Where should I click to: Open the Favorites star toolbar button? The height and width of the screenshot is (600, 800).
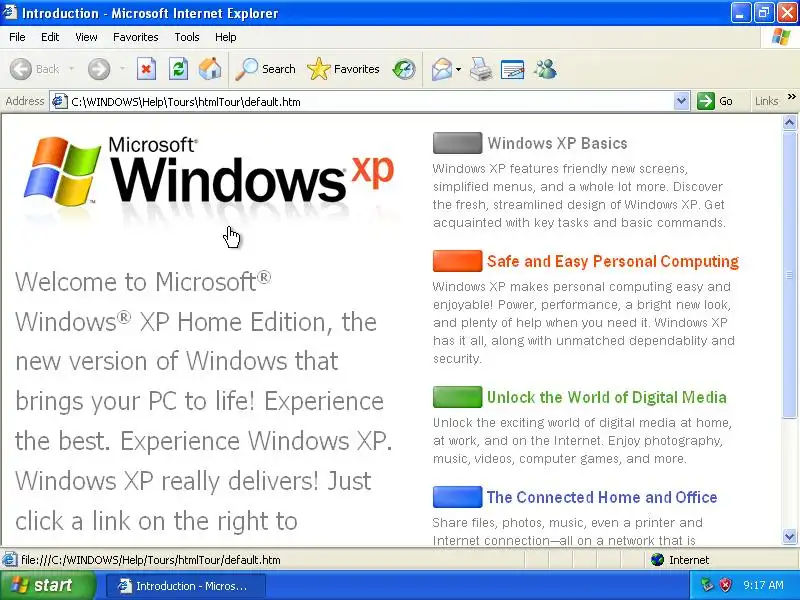pyautogui.click(x=344, y=69)
